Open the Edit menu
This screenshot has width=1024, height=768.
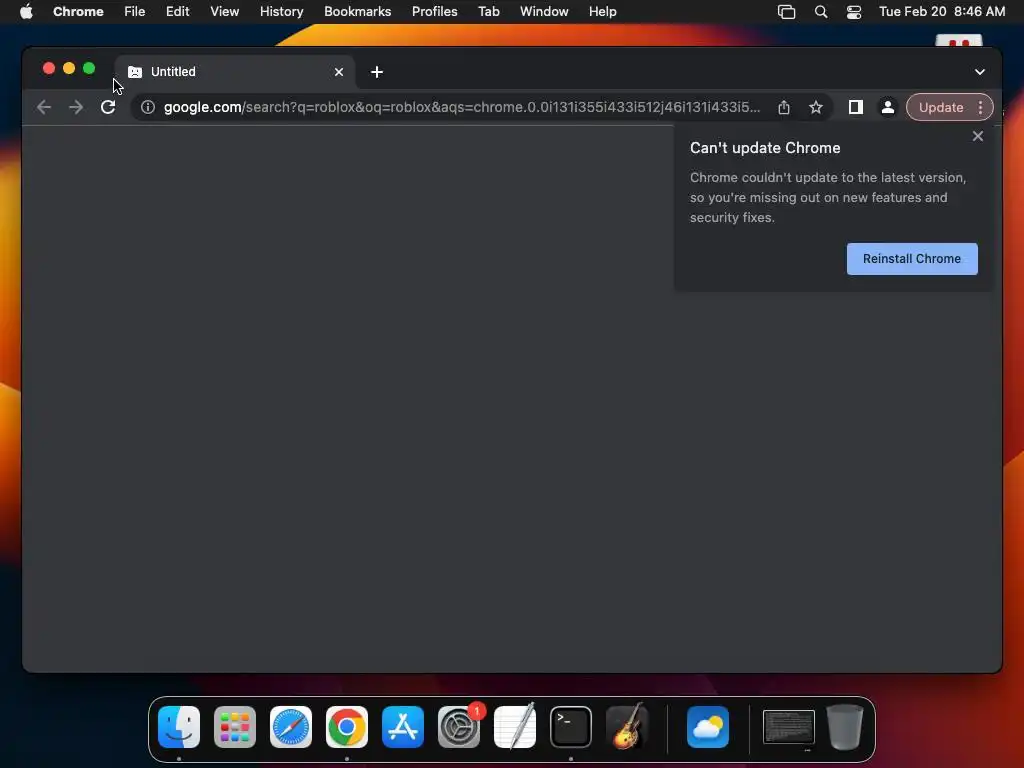pyautogui.click(x=178, y=12)
